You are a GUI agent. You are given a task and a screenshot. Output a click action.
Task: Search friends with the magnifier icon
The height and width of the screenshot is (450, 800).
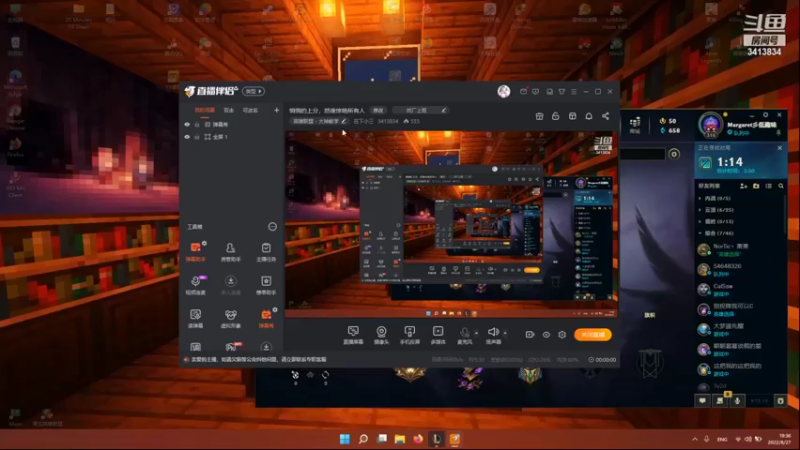pos(781,186)
